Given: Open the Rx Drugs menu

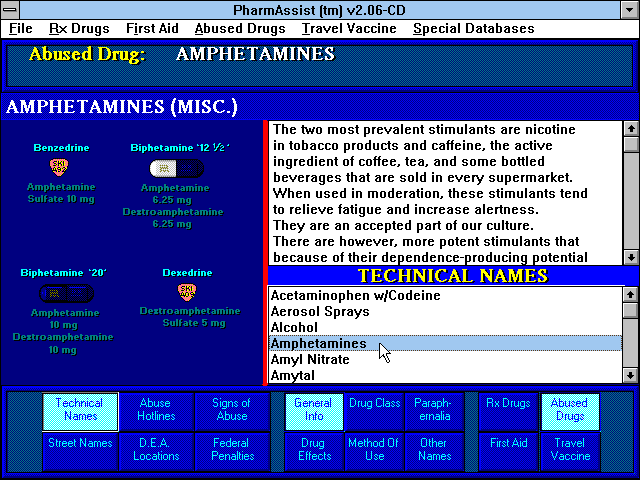Looking at the screenshot, I should click(x=79, y=29).
